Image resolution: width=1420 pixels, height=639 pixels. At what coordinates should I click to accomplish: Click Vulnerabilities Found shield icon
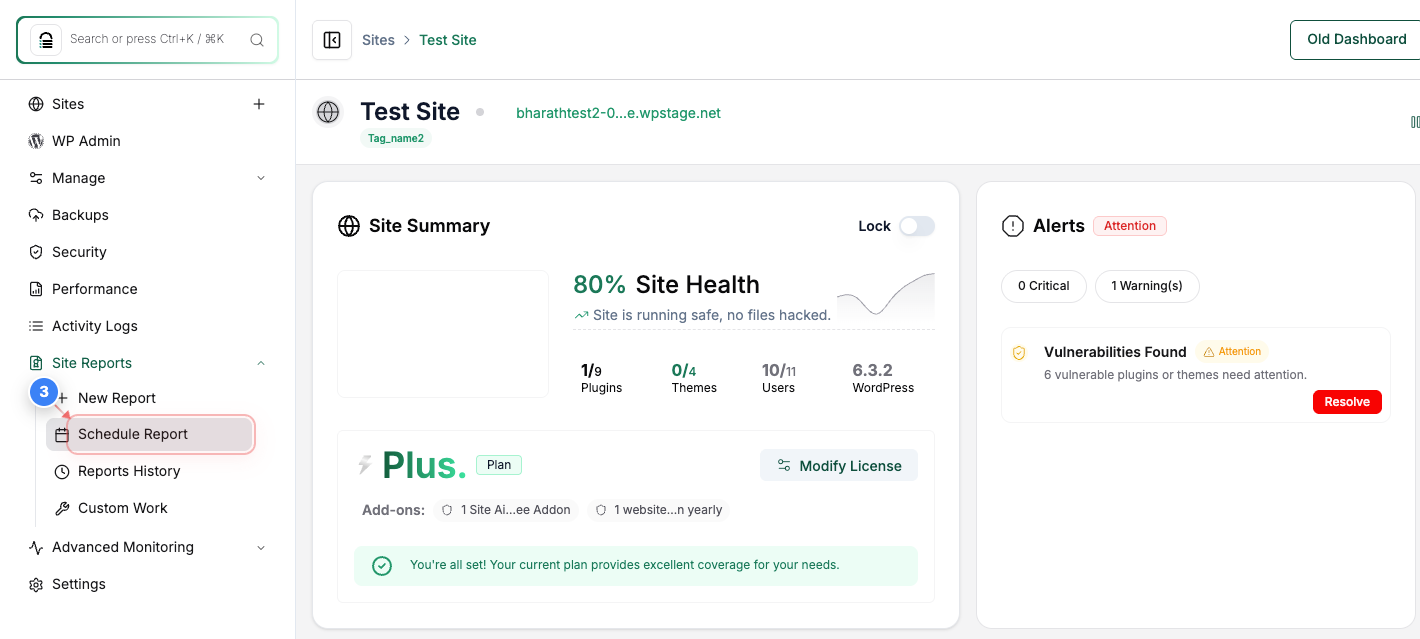pyautogui.click(x=1019, y=353)
